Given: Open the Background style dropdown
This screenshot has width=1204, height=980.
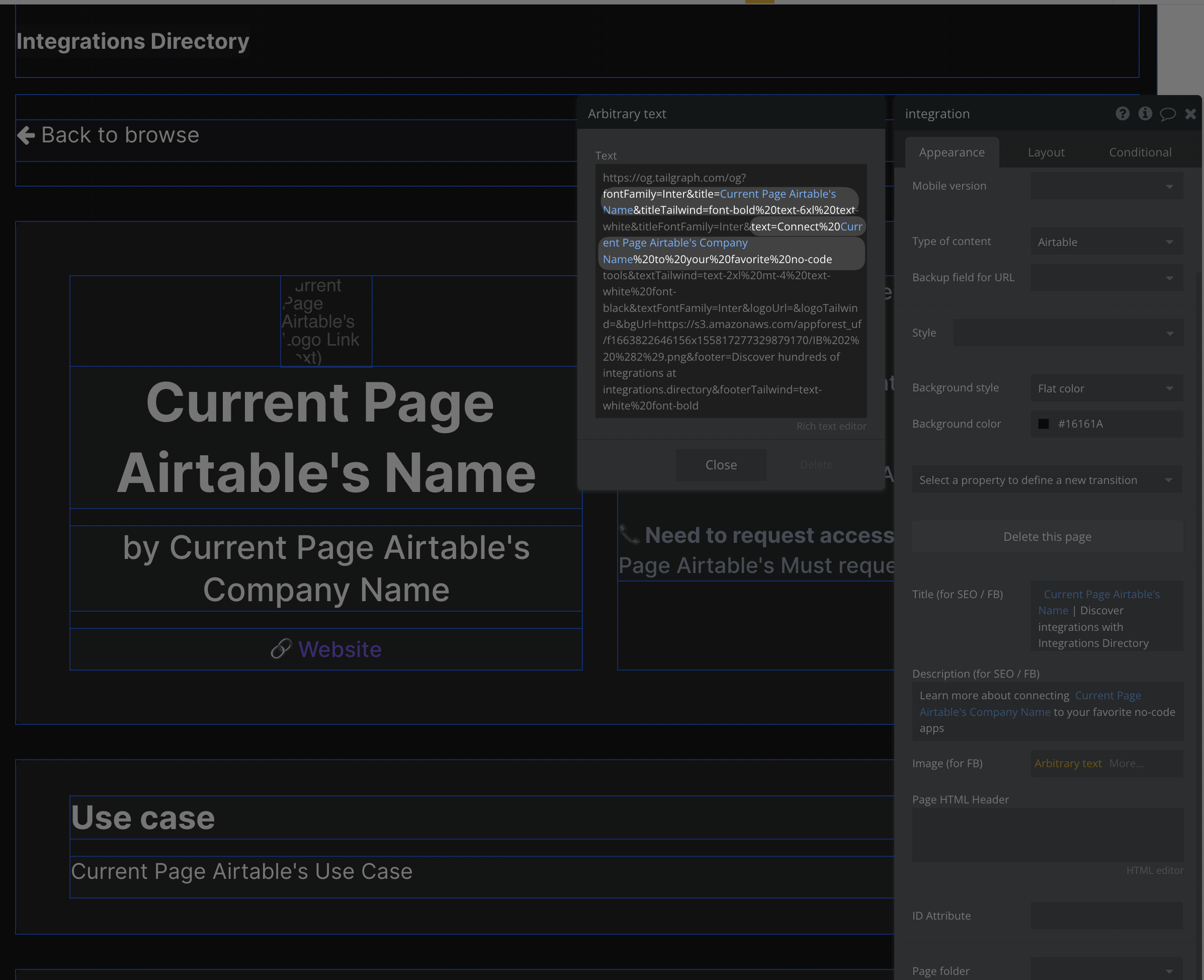Looking at the screenshot, I should pyautogui.click(x=1106, y=388).
